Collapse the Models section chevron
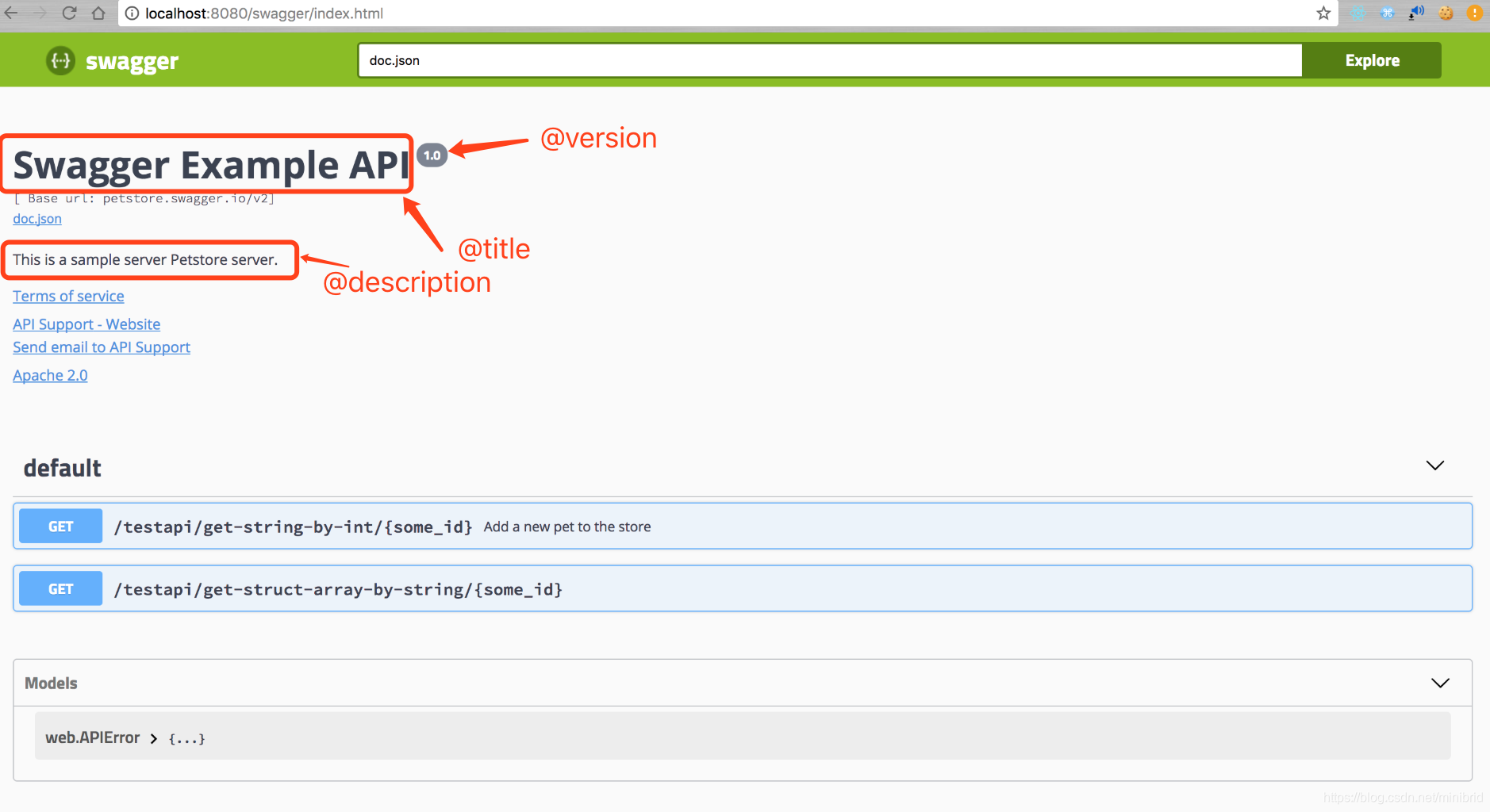The height and width of the screenshot is (812, 1490). (1440, 683)
